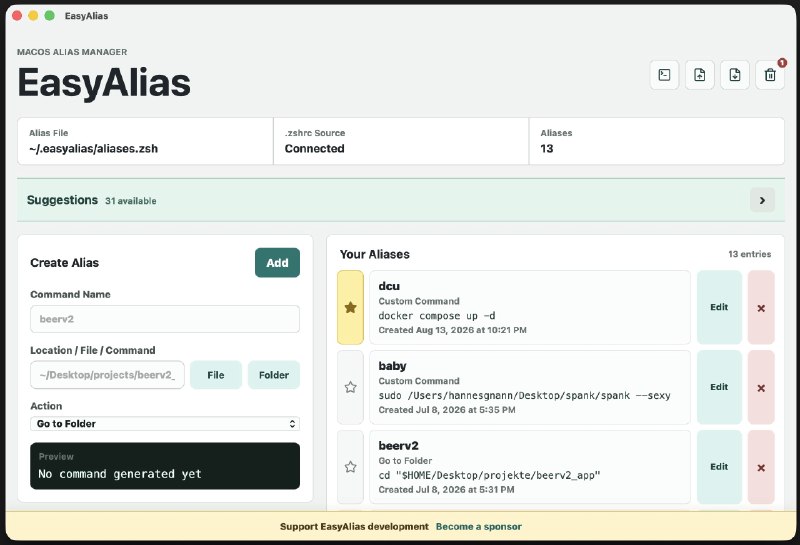Screen dimensions: 800x545
Task: Click the spank --sexy command text
Action: 524,395
